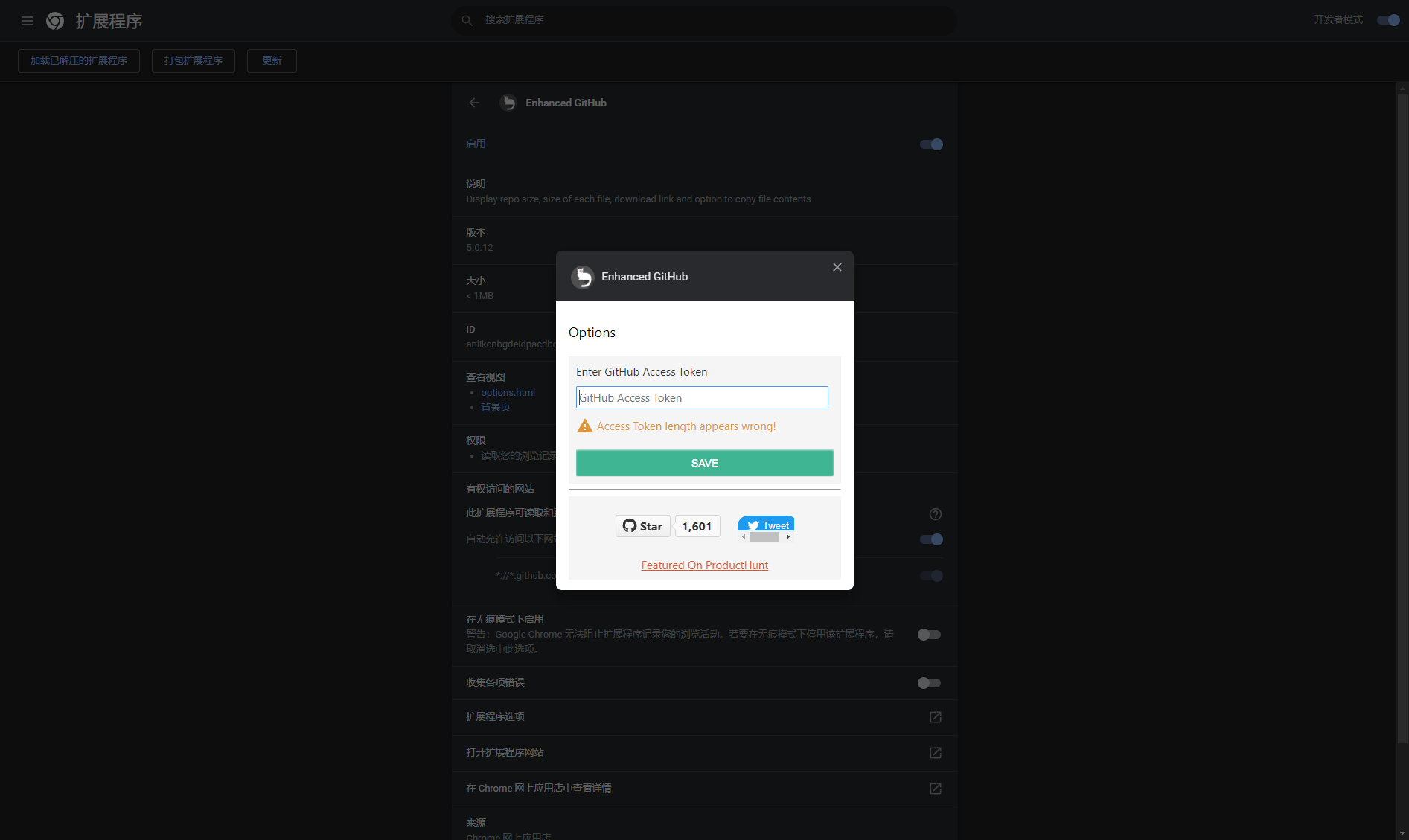
Task: Toggle 收集各项错误 switch
Action: click(x=929, y=683)
